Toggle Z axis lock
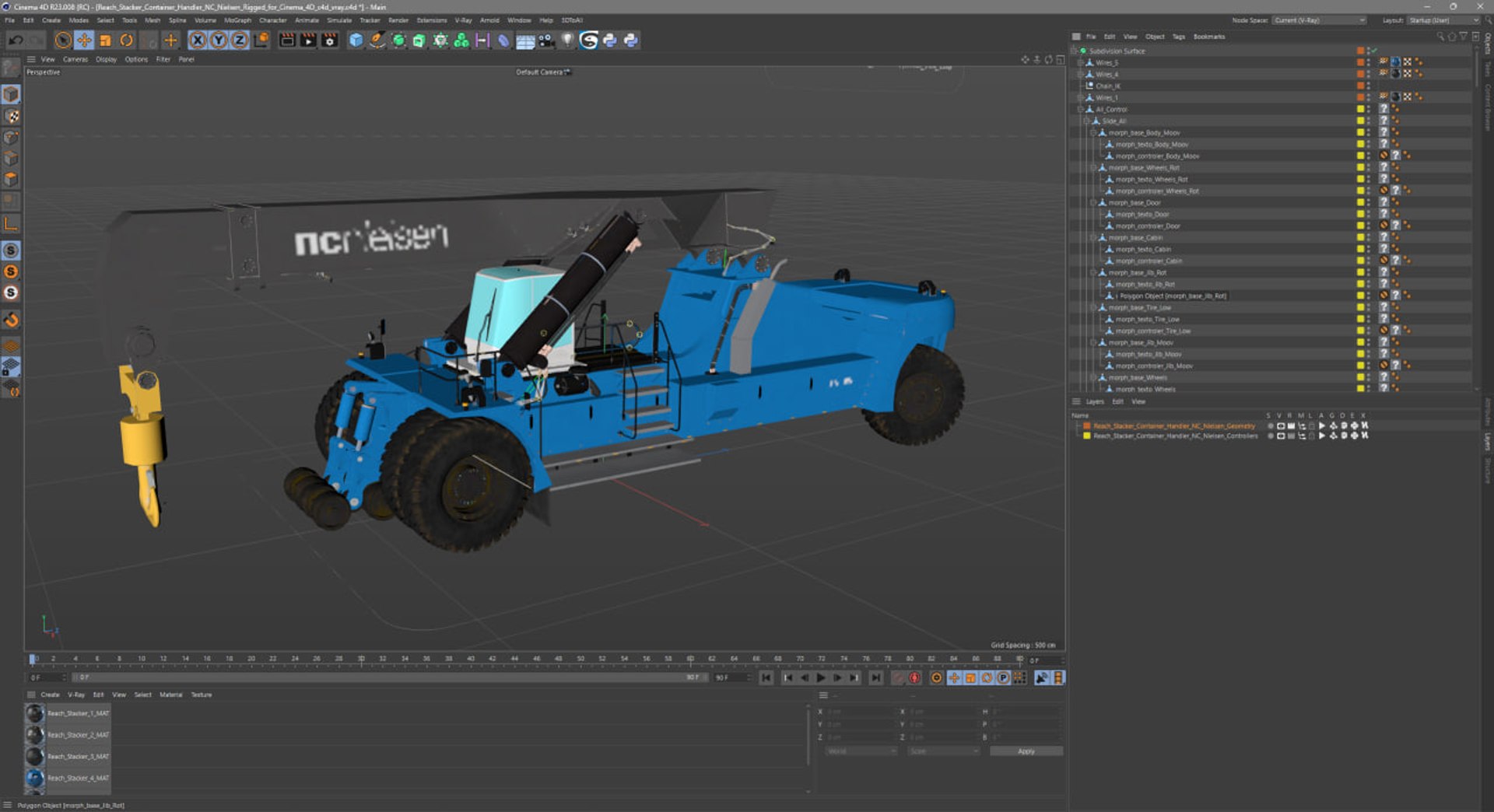The width and height of the screenshot is (1494, 812). pyautogui.click(x=240, y=40)
